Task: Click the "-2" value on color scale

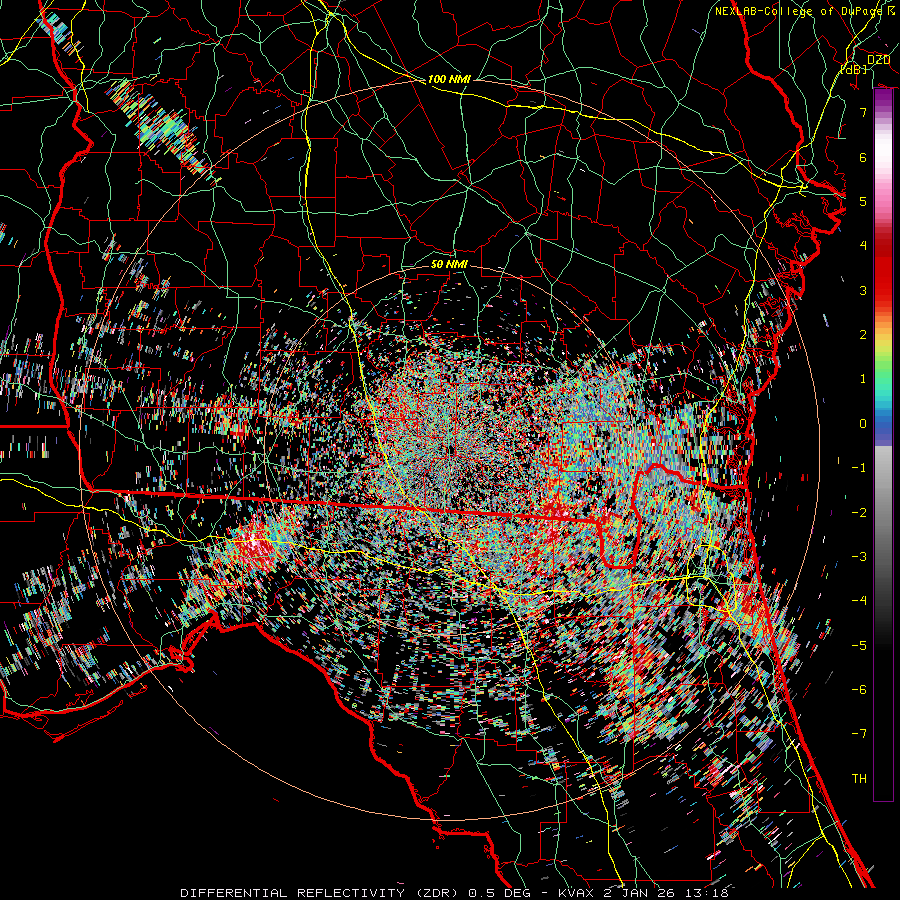Action: point(859,513)
